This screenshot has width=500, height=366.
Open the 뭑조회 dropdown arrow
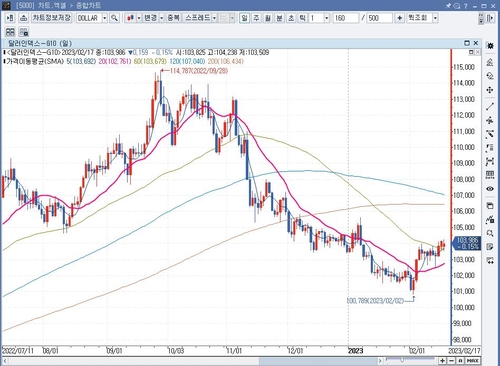click(x=435, y=18)
